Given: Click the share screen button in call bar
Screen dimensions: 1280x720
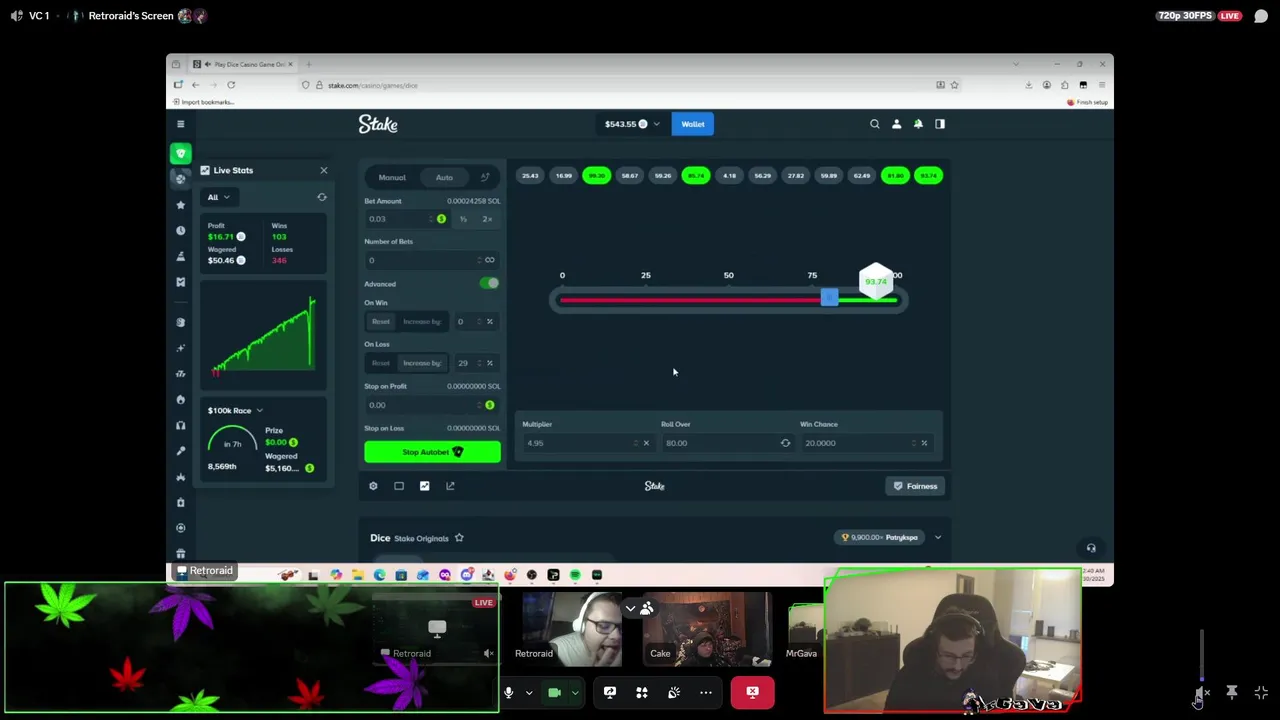Looking at the screenshot, I should 610,692.
